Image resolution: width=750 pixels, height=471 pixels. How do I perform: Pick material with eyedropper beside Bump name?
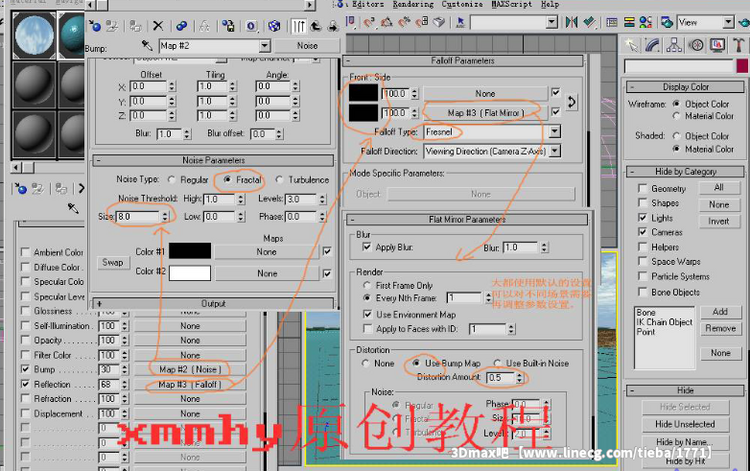(x=147, y=45)
